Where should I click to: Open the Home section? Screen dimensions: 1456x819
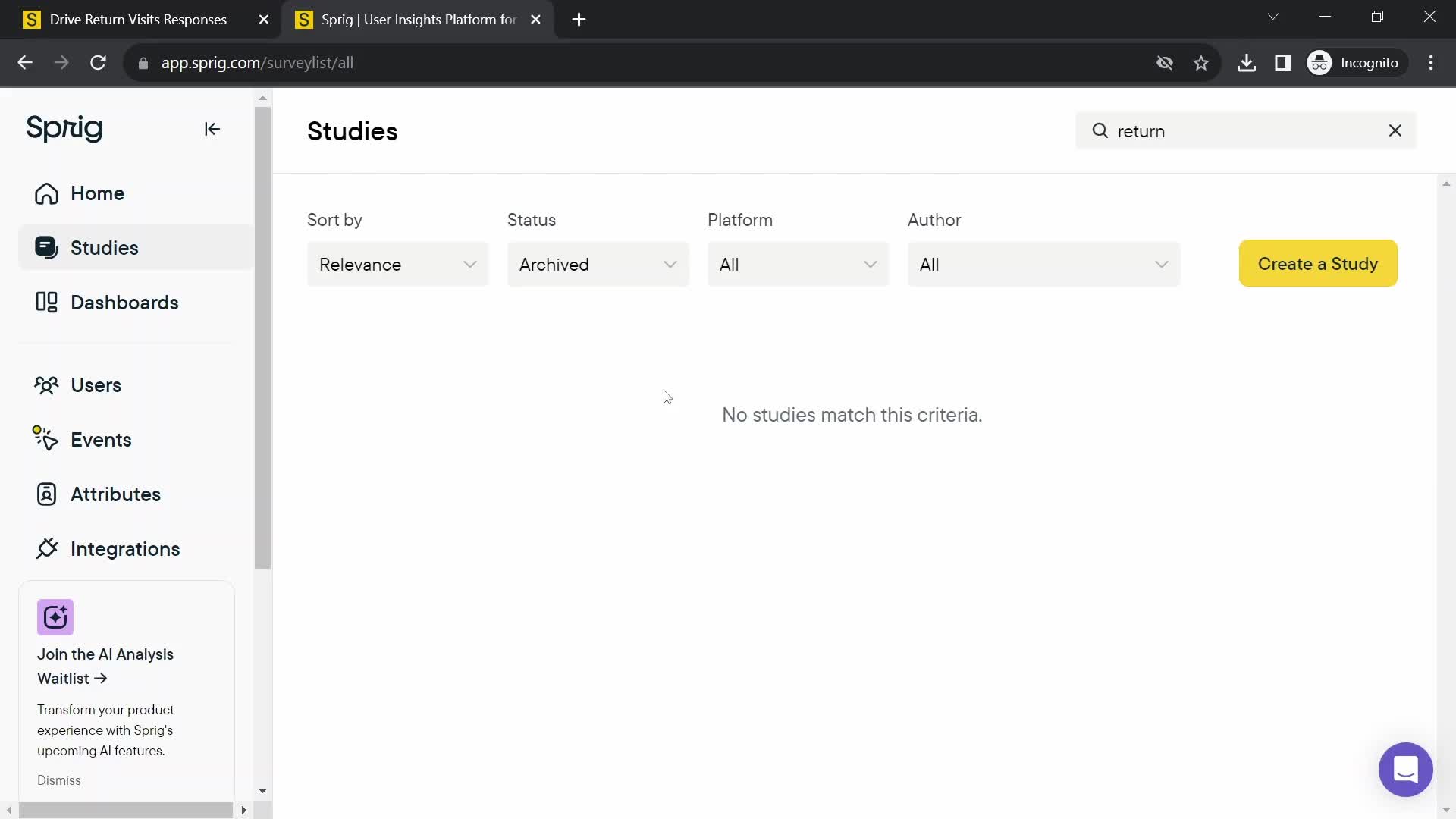(97, 194)
